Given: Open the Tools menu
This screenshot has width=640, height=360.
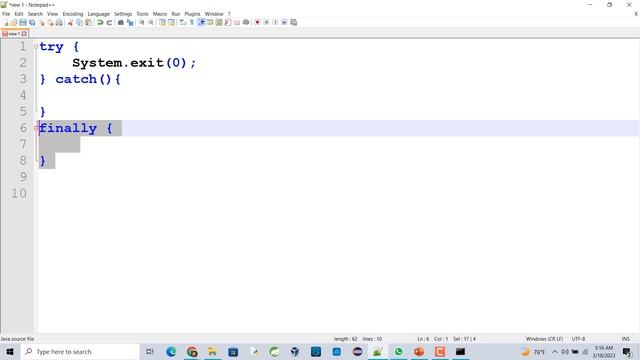Looking at the screenshot, I should click(x=142, y=14).
